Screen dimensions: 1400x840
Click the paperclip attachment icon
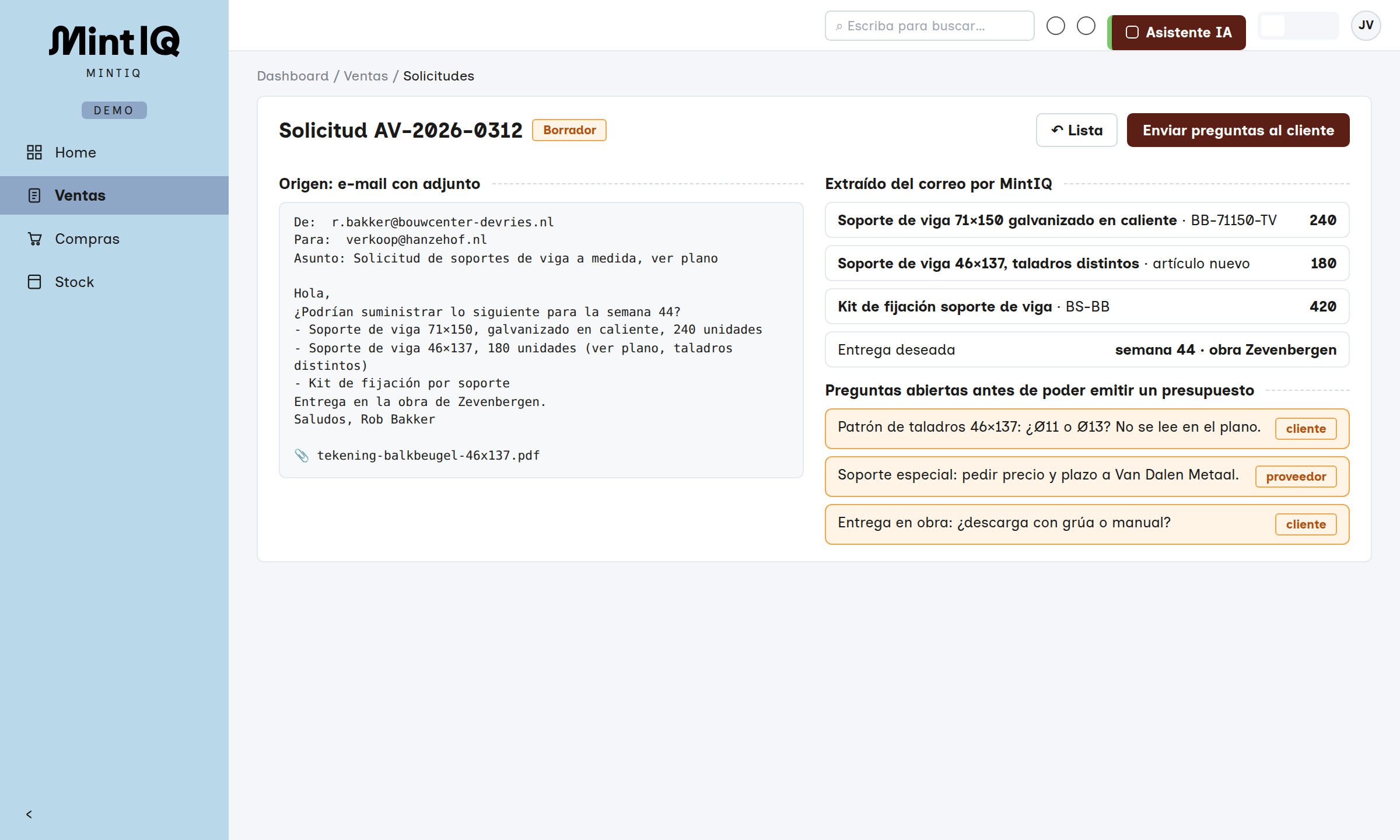coord(302,456)
